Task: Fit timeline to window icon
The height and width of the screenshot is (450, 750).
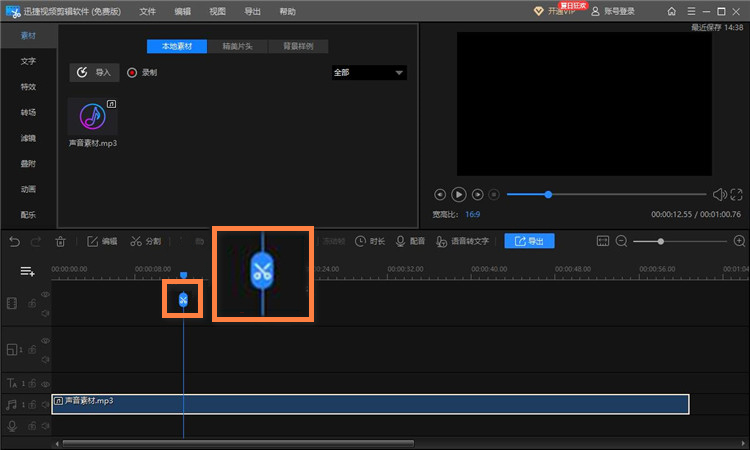Action: coord(603,241)
